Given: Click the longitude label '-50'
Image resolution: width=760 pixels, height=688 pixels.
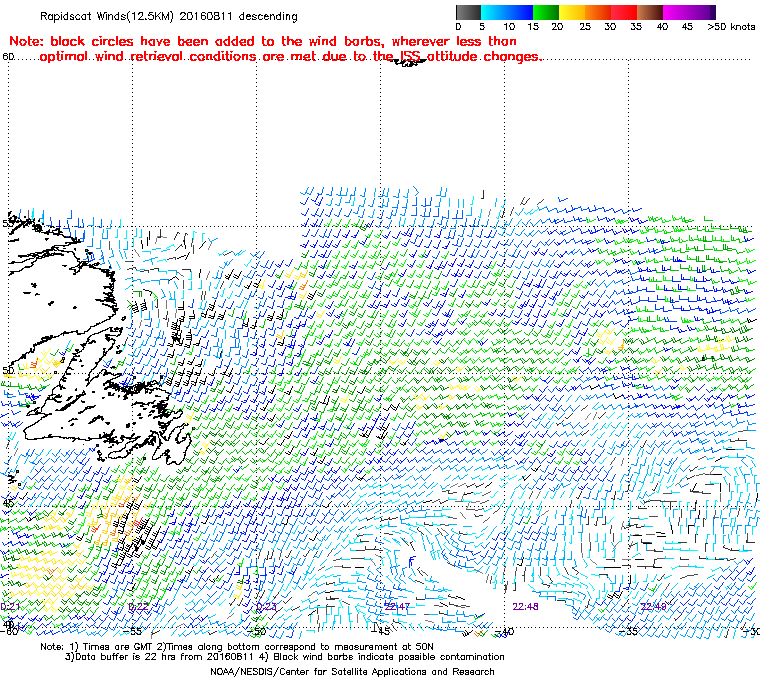Looking at the screenshot, I should click(257, 631).
